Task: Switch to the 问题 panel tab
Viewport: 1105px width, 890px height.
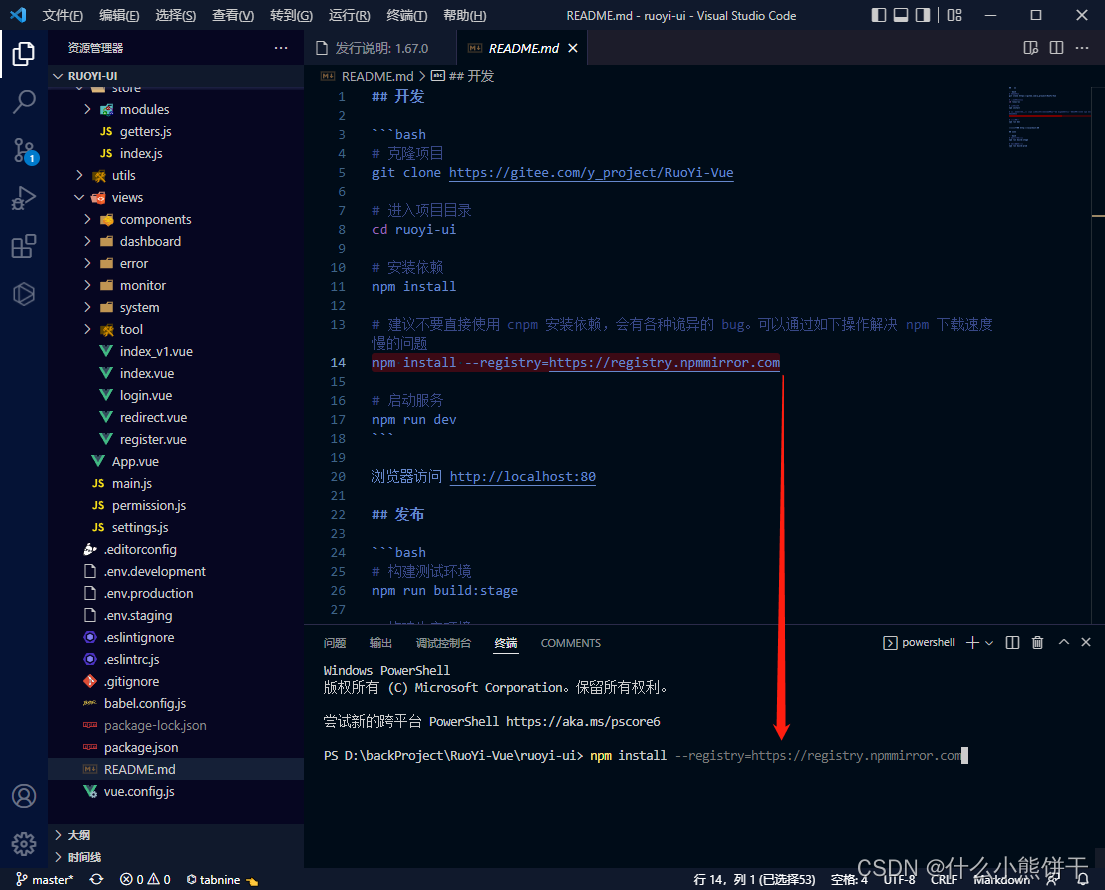Action: pos(335,643)
